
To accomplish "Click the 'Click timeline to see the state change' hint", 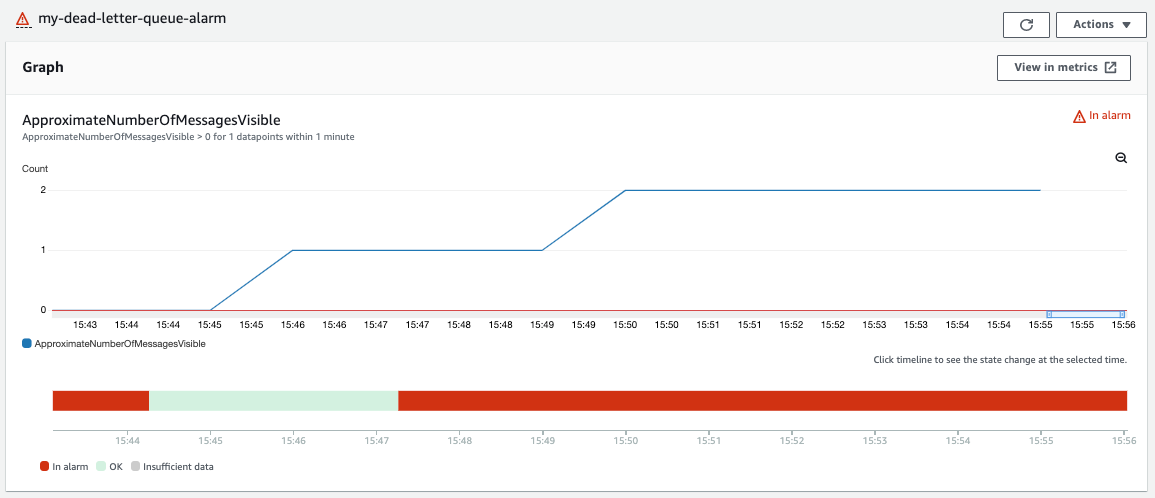I will [1000, 360].
